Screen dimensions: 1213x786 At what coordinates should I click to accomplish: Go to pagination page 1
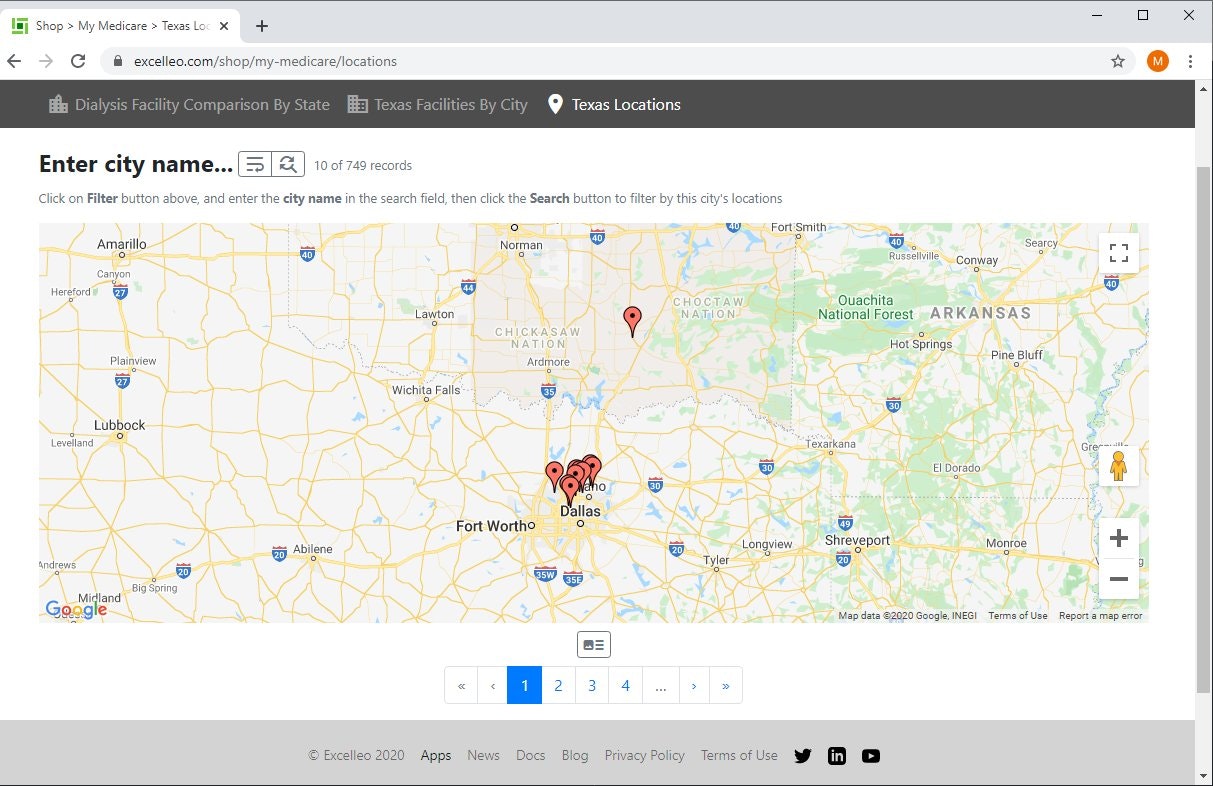tap(525, 685)
